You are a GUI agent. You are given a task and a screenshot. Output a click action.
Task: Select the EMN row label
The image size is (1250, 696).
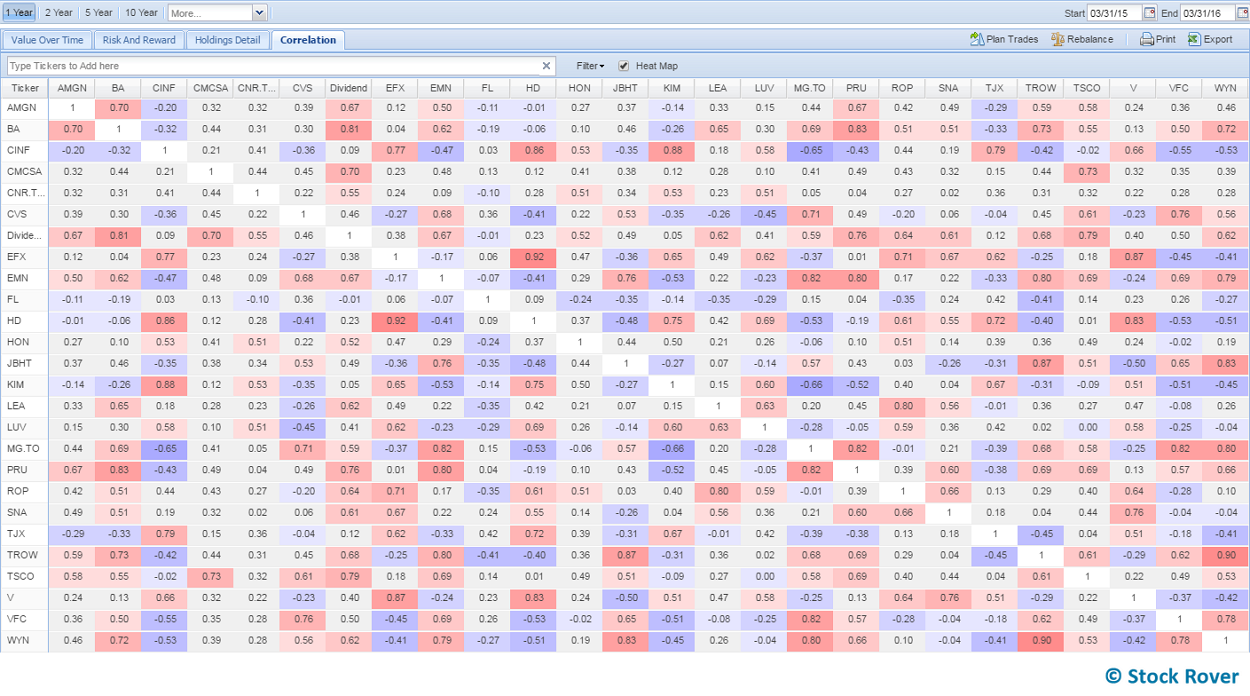[x=24, y=278]
